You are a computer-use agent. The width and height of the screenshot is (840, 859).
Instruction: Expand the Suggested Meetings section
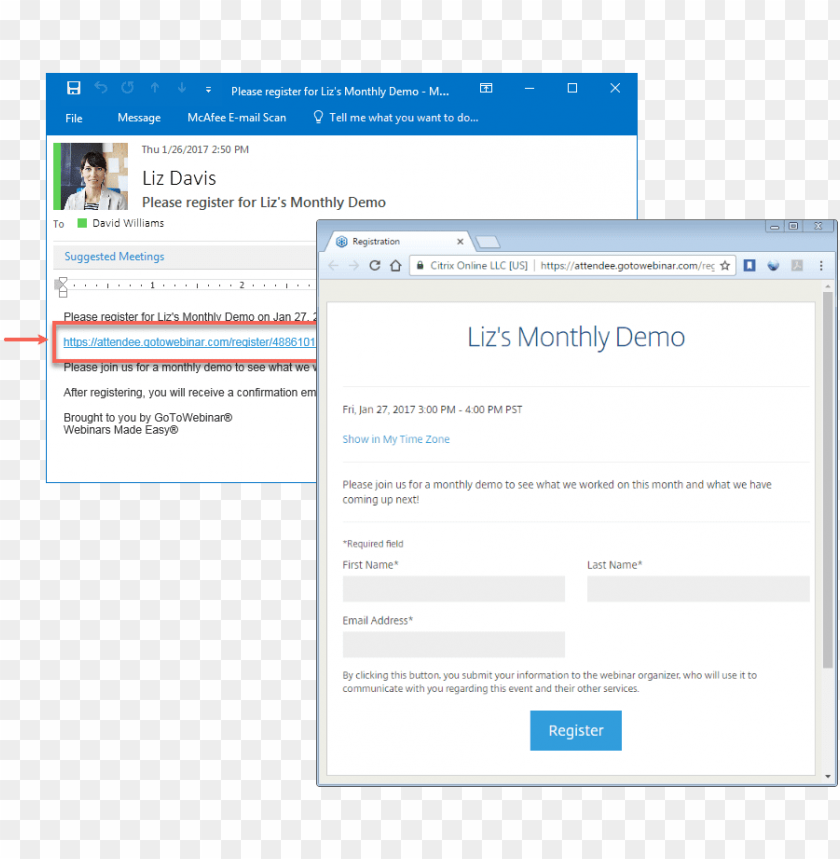click(113, 257)
